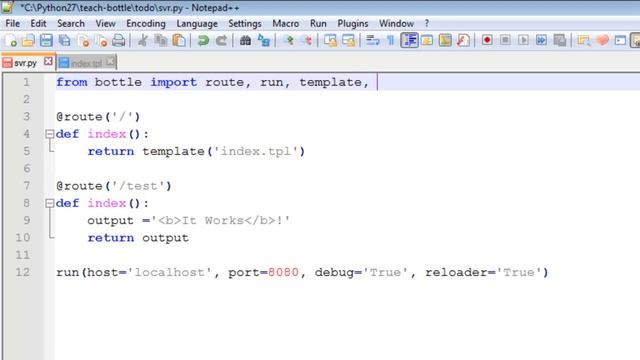Viewport: 640px width, 360px height.
Task: Switch to the svr.py tab
Action: (x=25, y=63)
